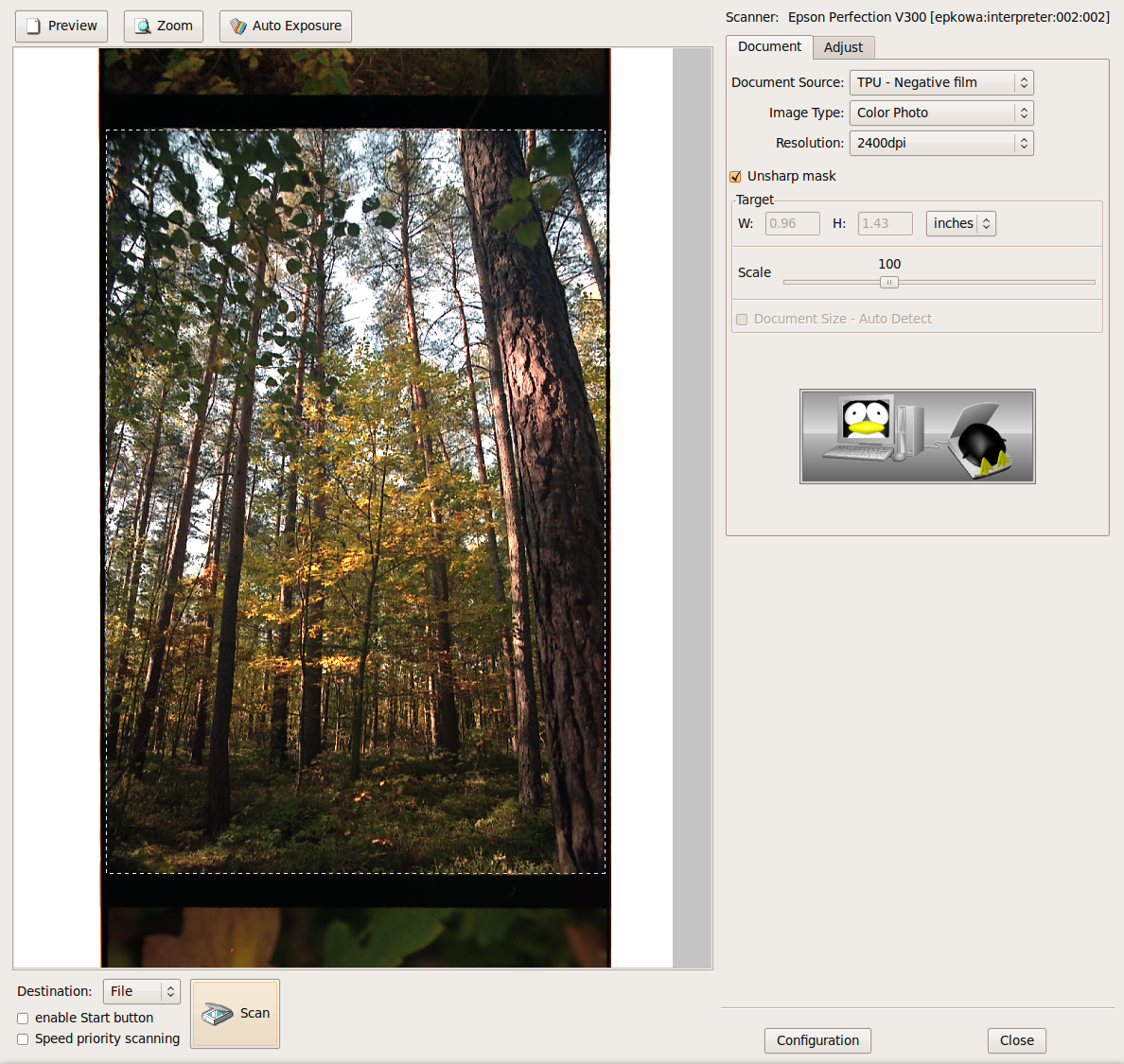Switch to the Adjust tab
1124x1064 pixels.
(843, 47)
